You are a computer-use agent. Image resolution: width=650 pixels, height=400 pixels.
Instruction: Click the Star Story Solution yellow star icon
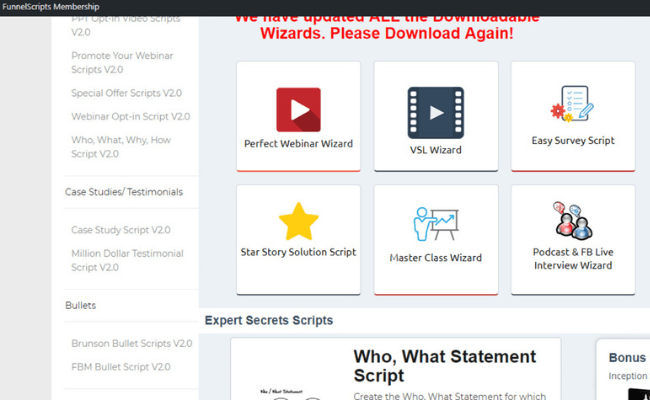298,221
